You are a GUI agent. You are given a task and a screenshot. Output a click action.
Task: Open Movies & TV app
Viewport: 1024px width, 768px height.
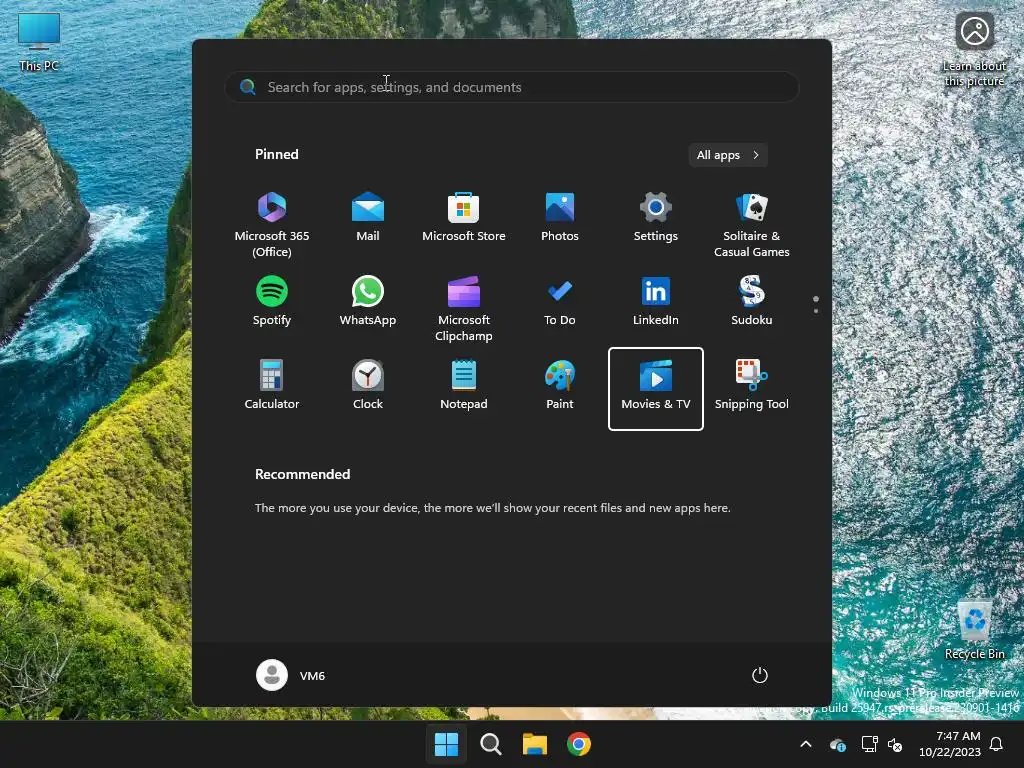point(656,389)
